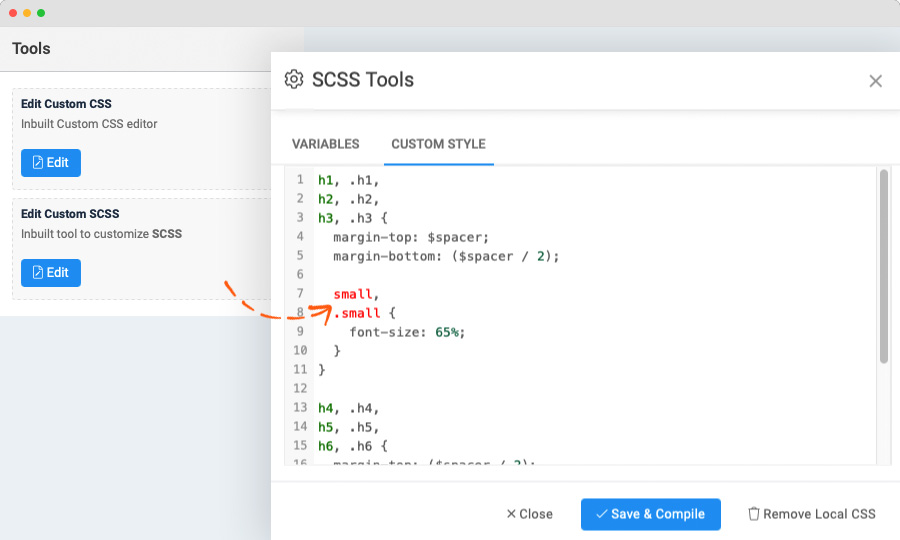Click Edit under Edit Custom CSS
The width and height of the screenshot is (900, 540).
click(x=51, y=163)
